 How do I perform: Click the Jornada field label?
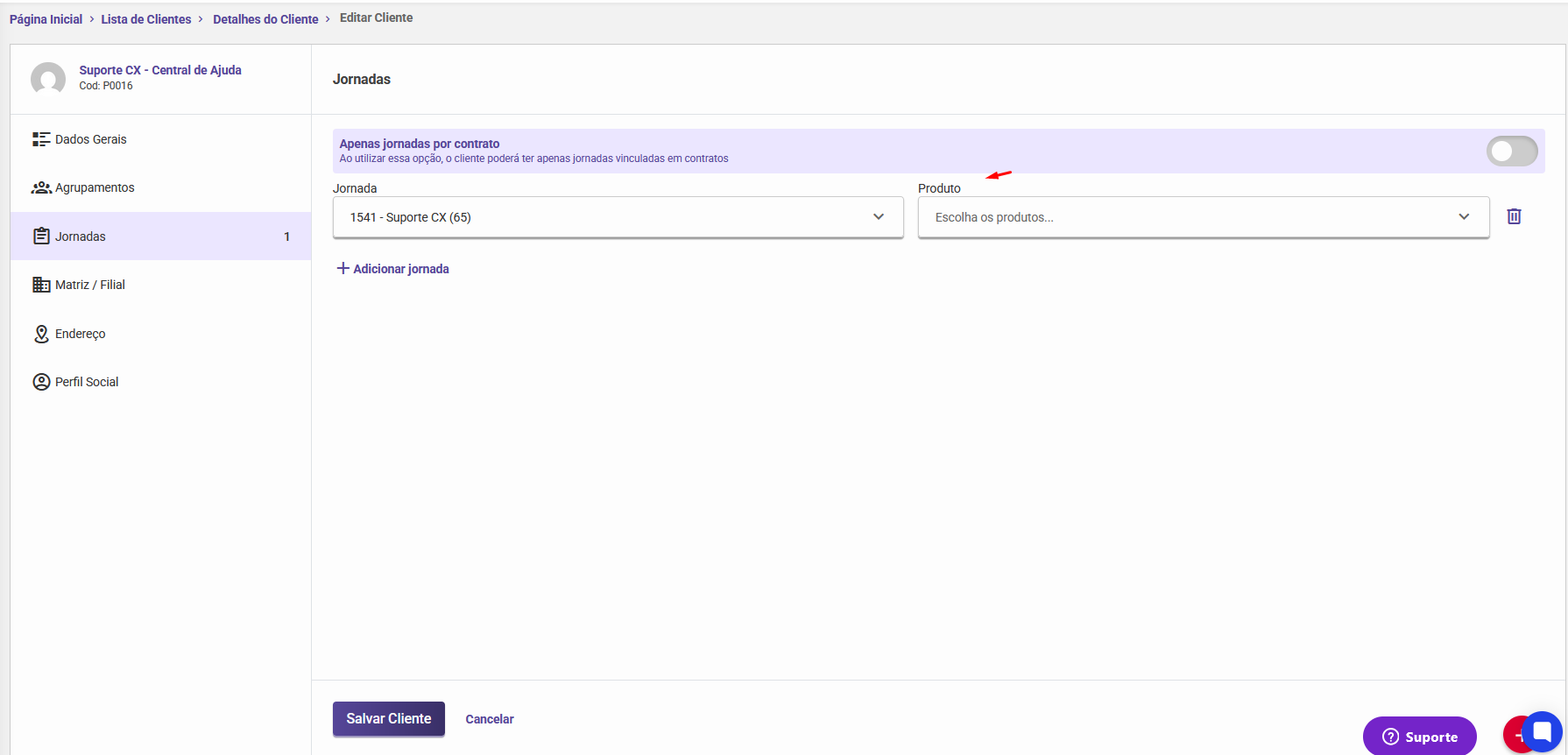[355, 188]
